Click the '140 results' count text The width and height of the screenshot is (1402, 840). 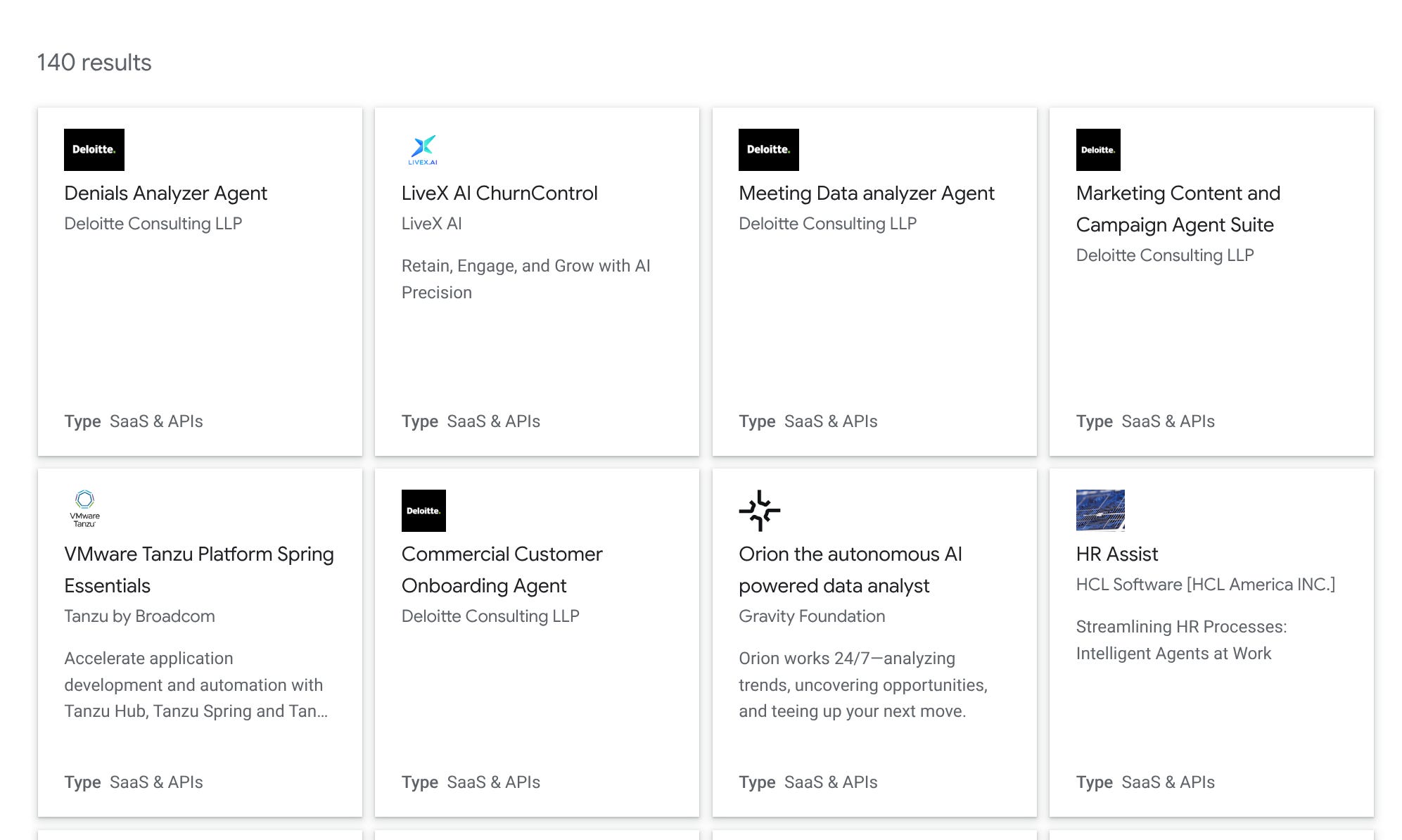coord(94,63)
